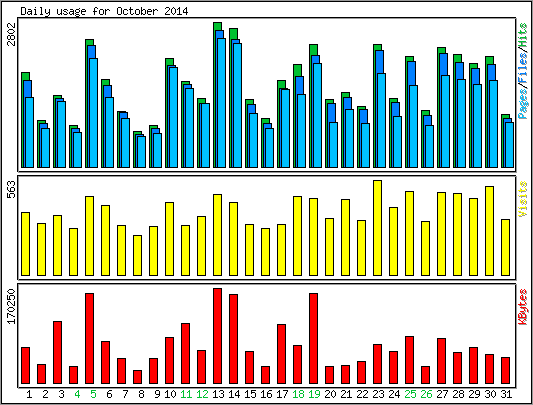Click the day 10 axis label
Screen dimensions: 533x405
click(x=170, y=394)
